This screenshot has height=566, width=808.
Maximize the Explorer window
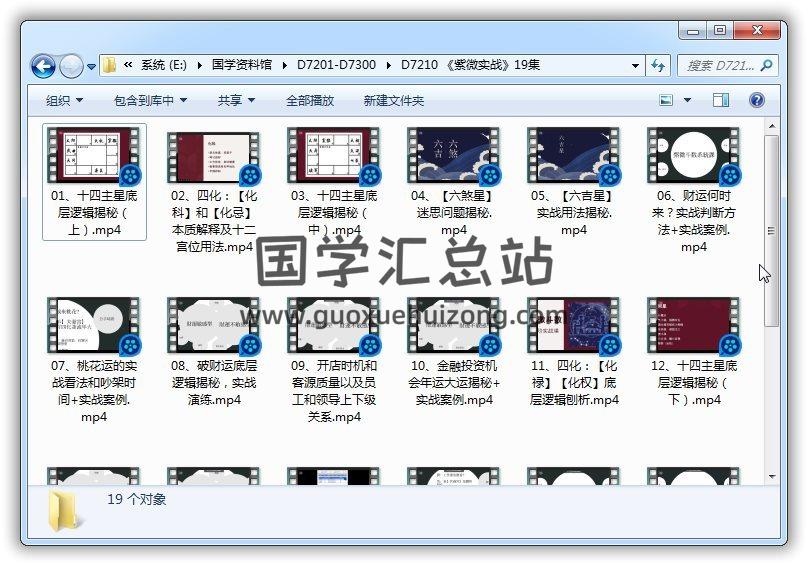(720, 30)
